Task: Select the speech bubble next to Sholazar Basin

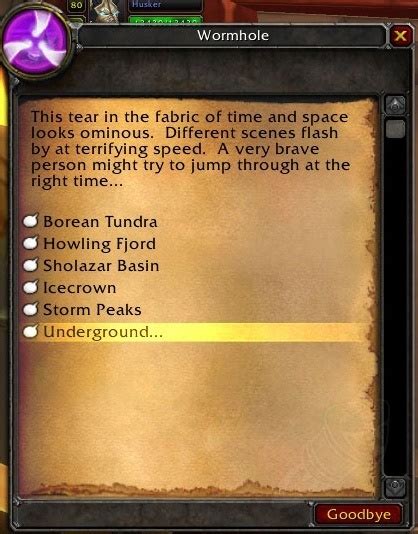Action: 31,265
